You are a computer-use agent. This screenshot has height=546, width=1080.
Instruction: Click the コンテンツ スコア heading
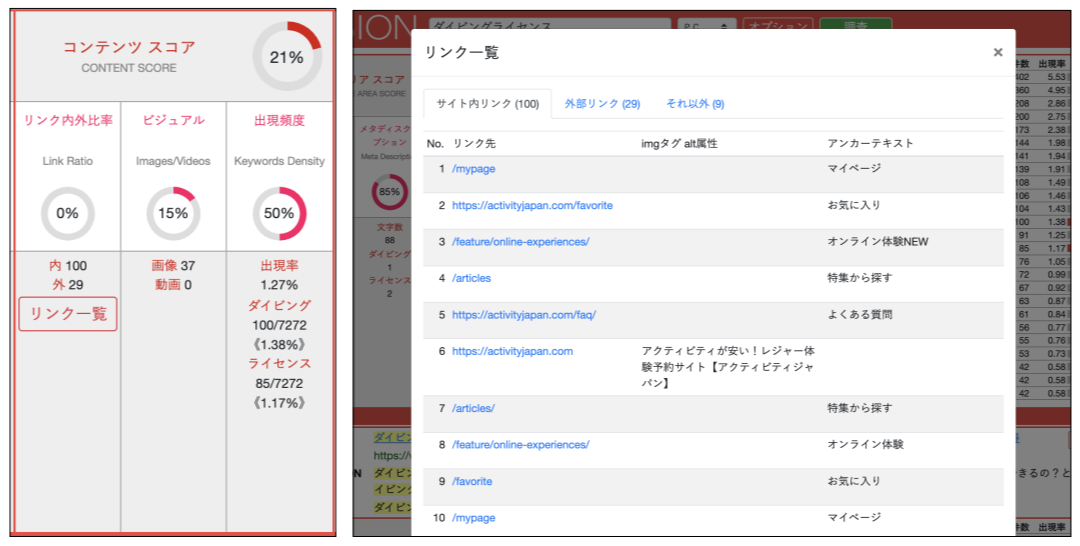pyautogui.click(x=129, y=47)
